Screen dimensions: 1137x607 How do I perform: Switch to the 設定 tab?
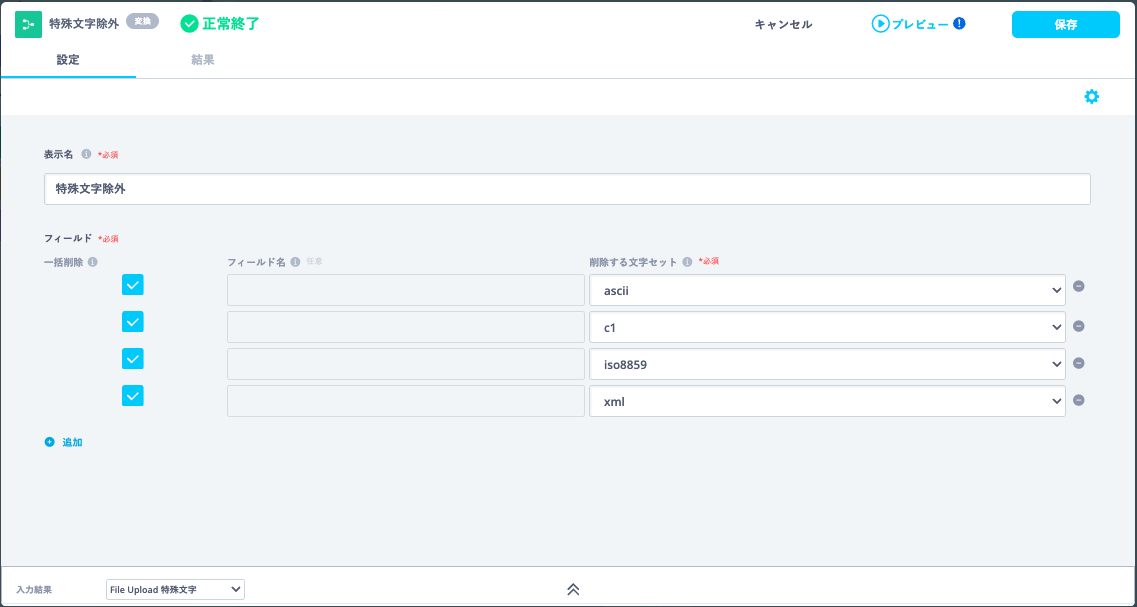click(x=68, y=60)
